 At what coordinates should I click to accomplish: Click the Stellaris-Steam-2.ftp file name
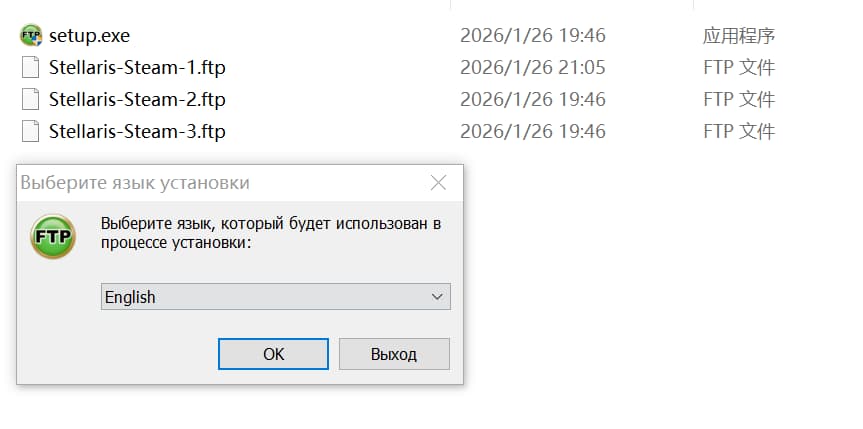pos(137,99)
